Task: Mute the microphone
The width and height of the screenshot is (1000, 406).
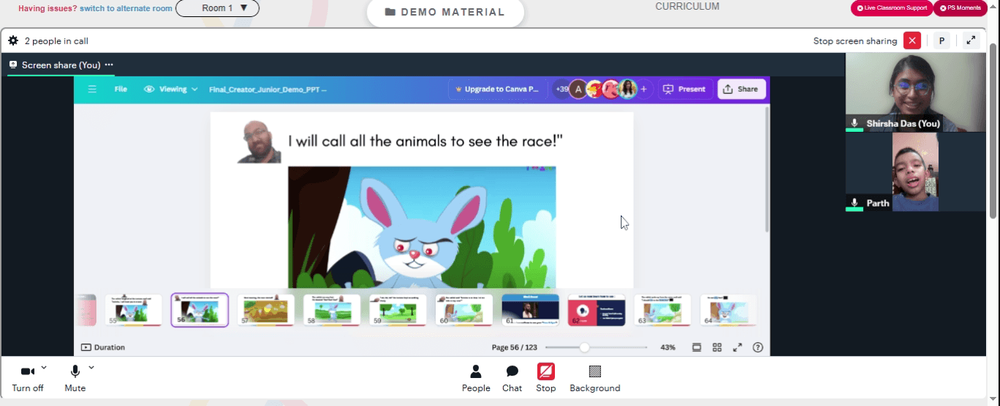Action: [x=75, y=378]
